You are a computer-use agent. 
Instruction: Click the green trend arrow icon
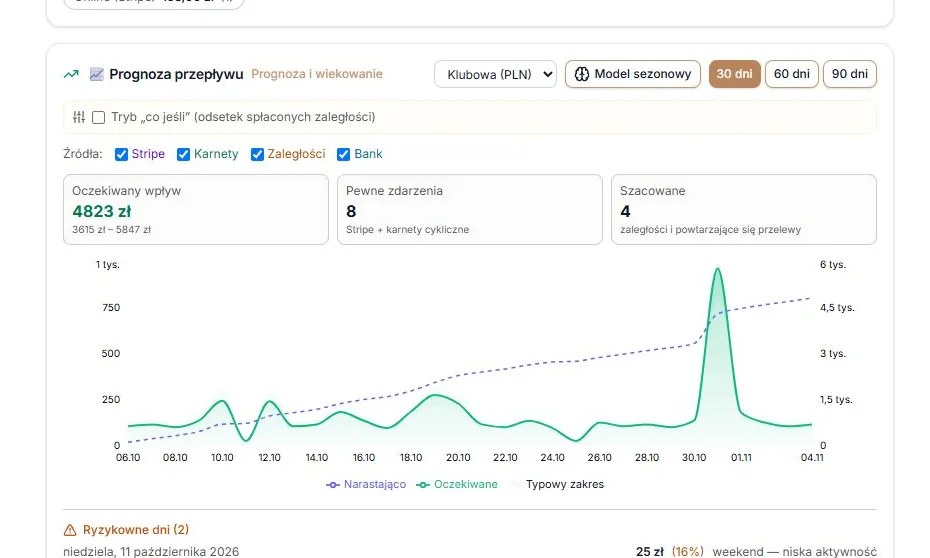(x=71, y=74)
